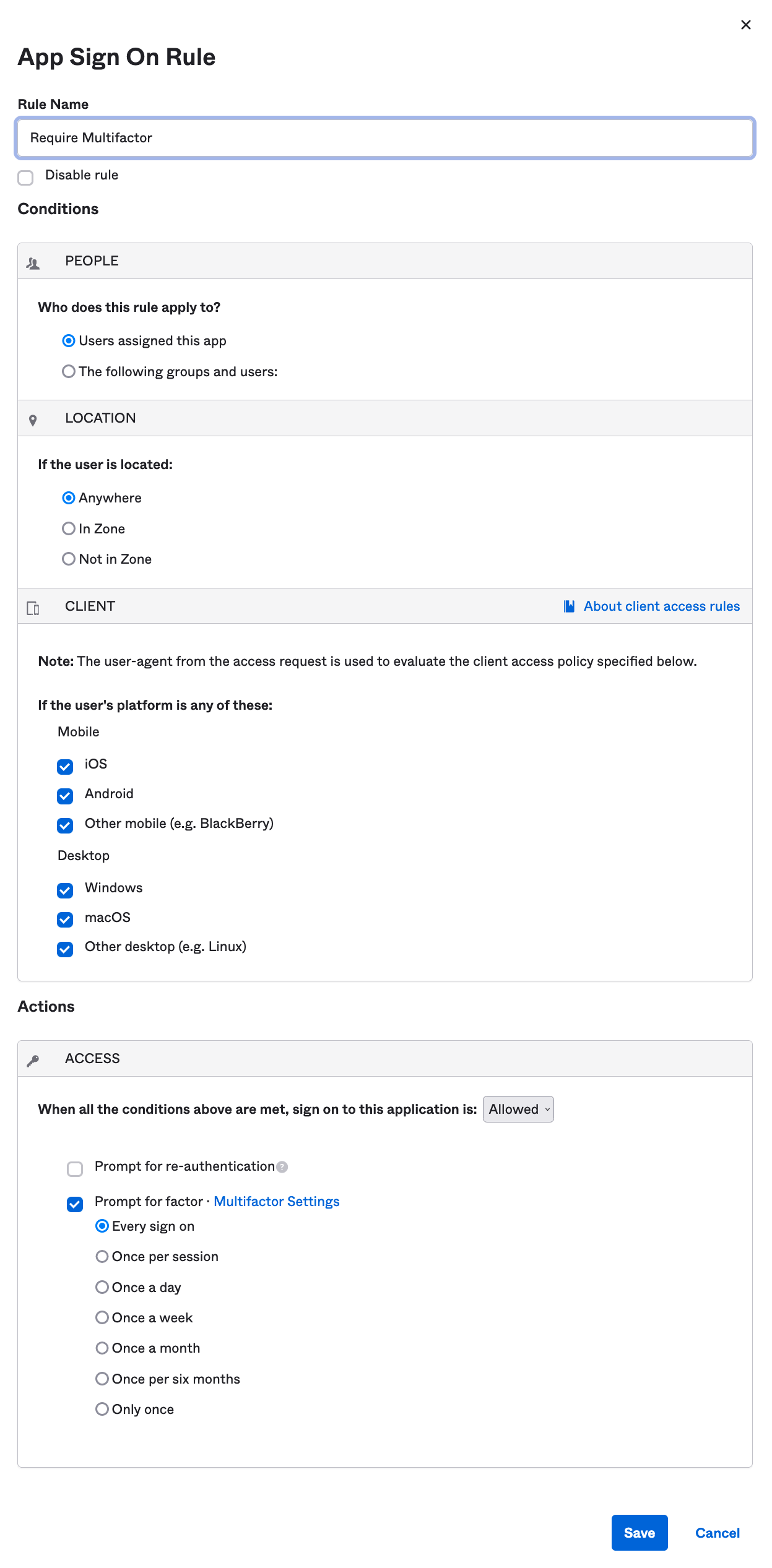Open About client access rules link
The width and height of the screenshot is (772, 1568).
661,606
